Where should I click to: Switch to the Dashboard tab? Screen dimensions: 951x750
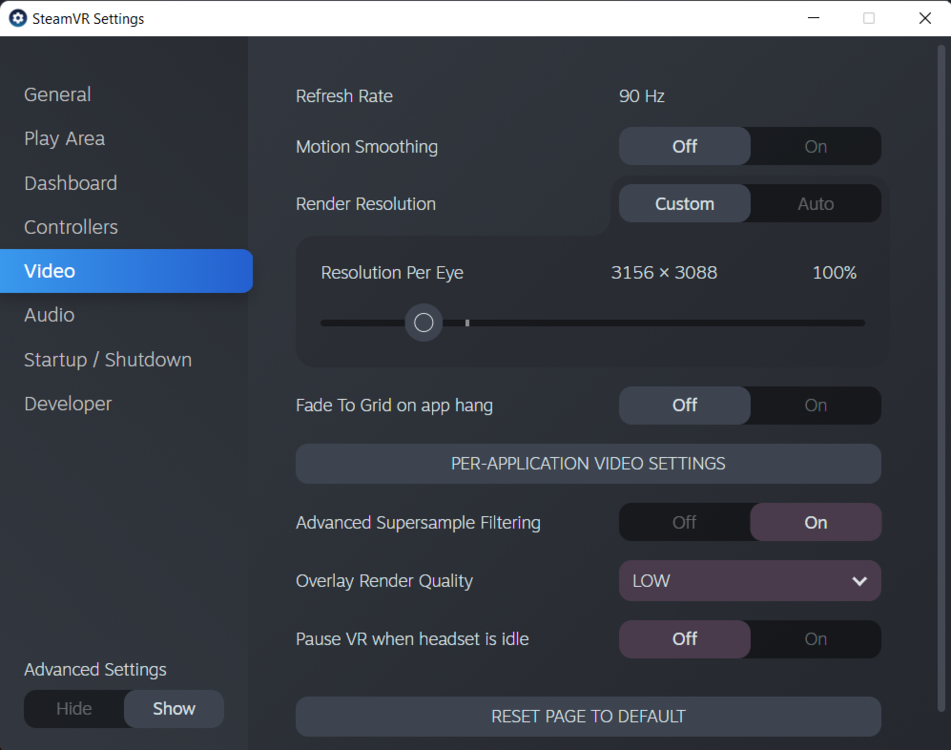click(x=71, y=183)
